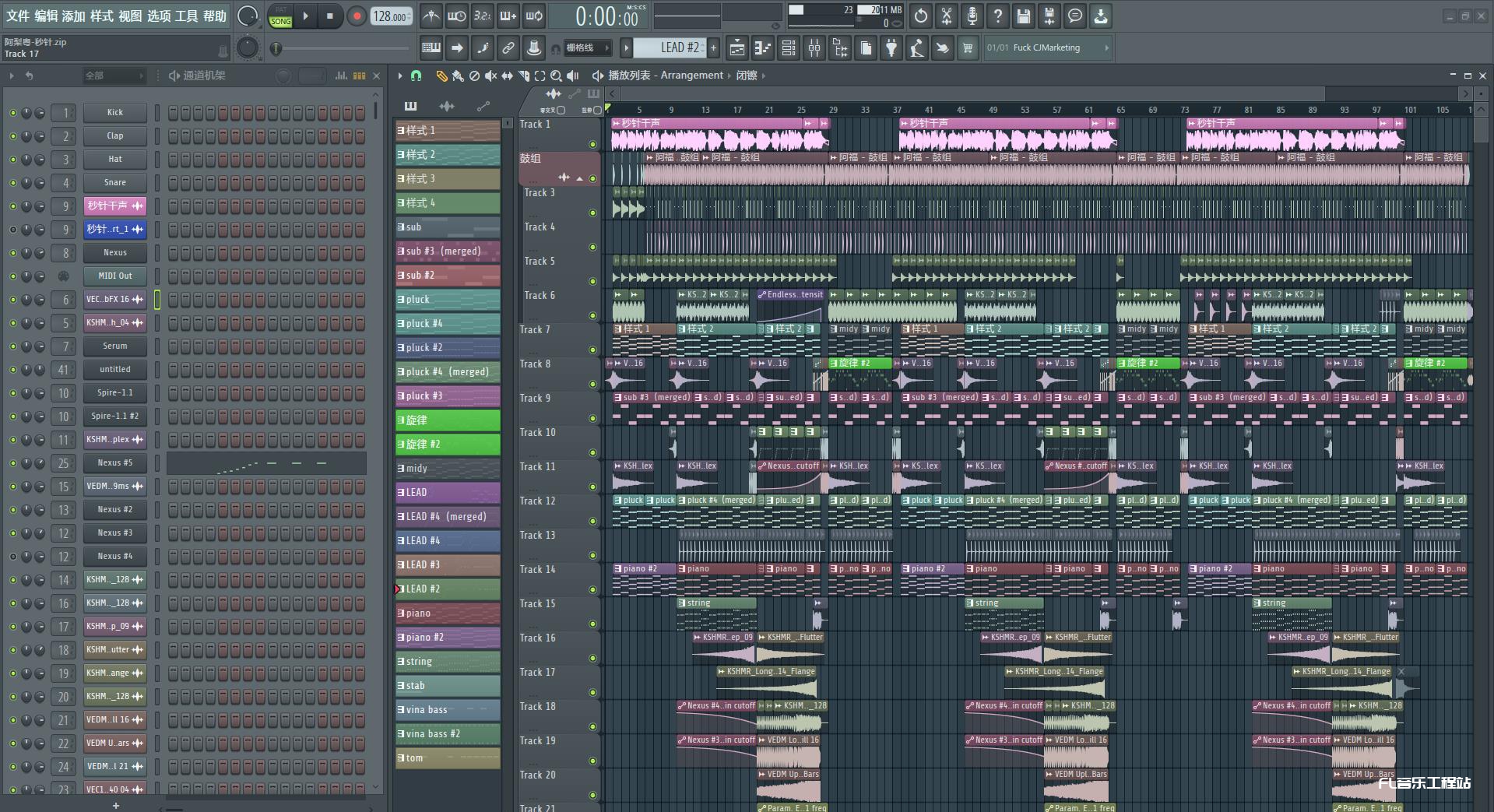This screenshot has height=812, width=1494.
Task: Toggle the countdown before recording icon
Action: coord(483,16)
